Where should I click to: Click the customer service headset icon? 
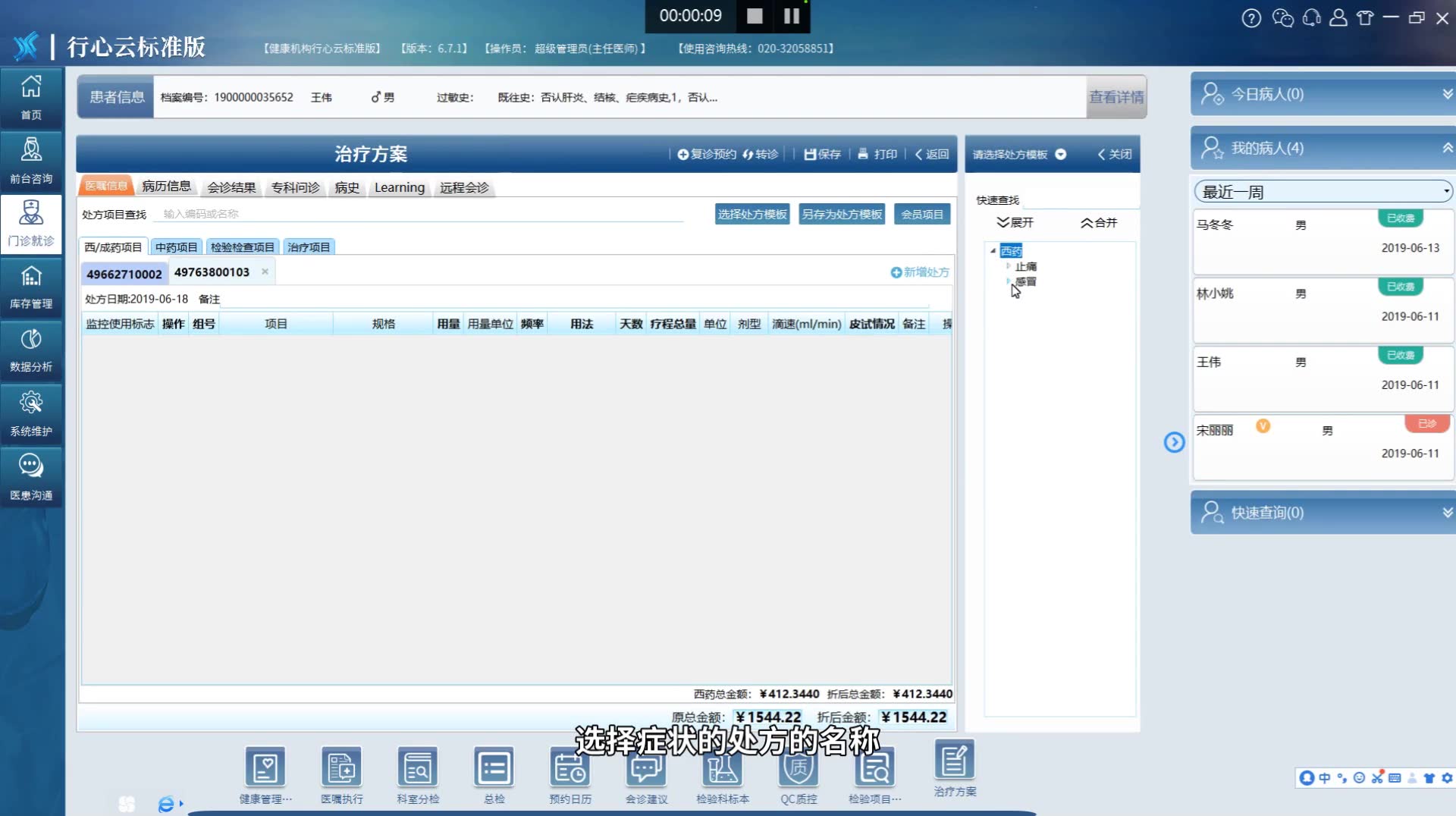pyautogui.click(x=1311, y=18)
